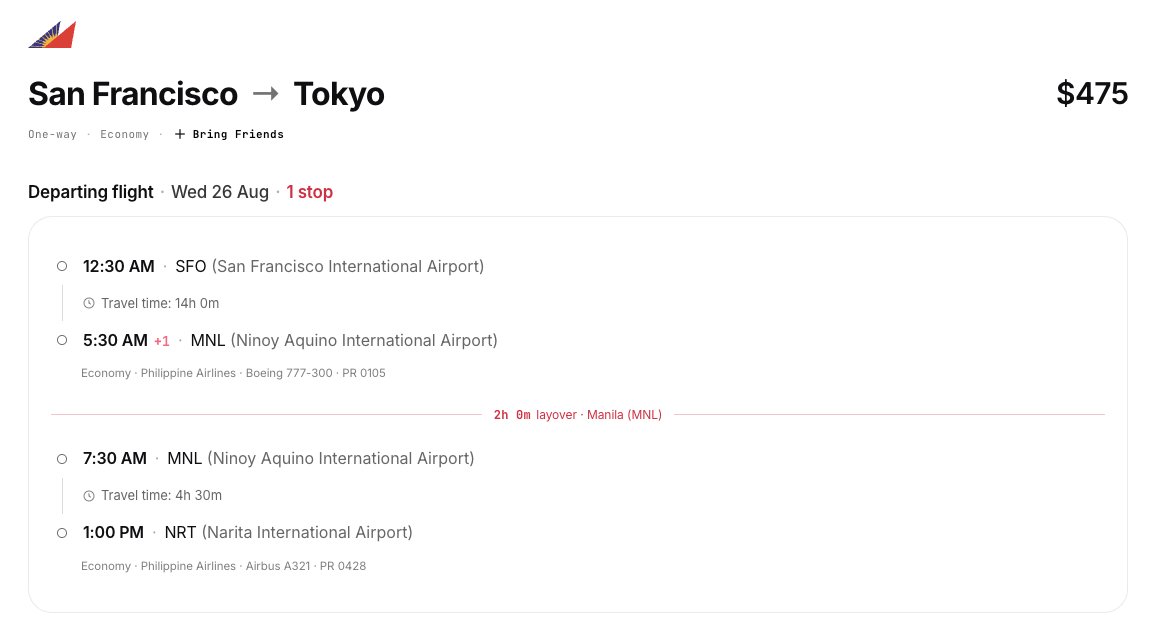Click the Airbus A321 aircraft text

(x=278, y=566)
